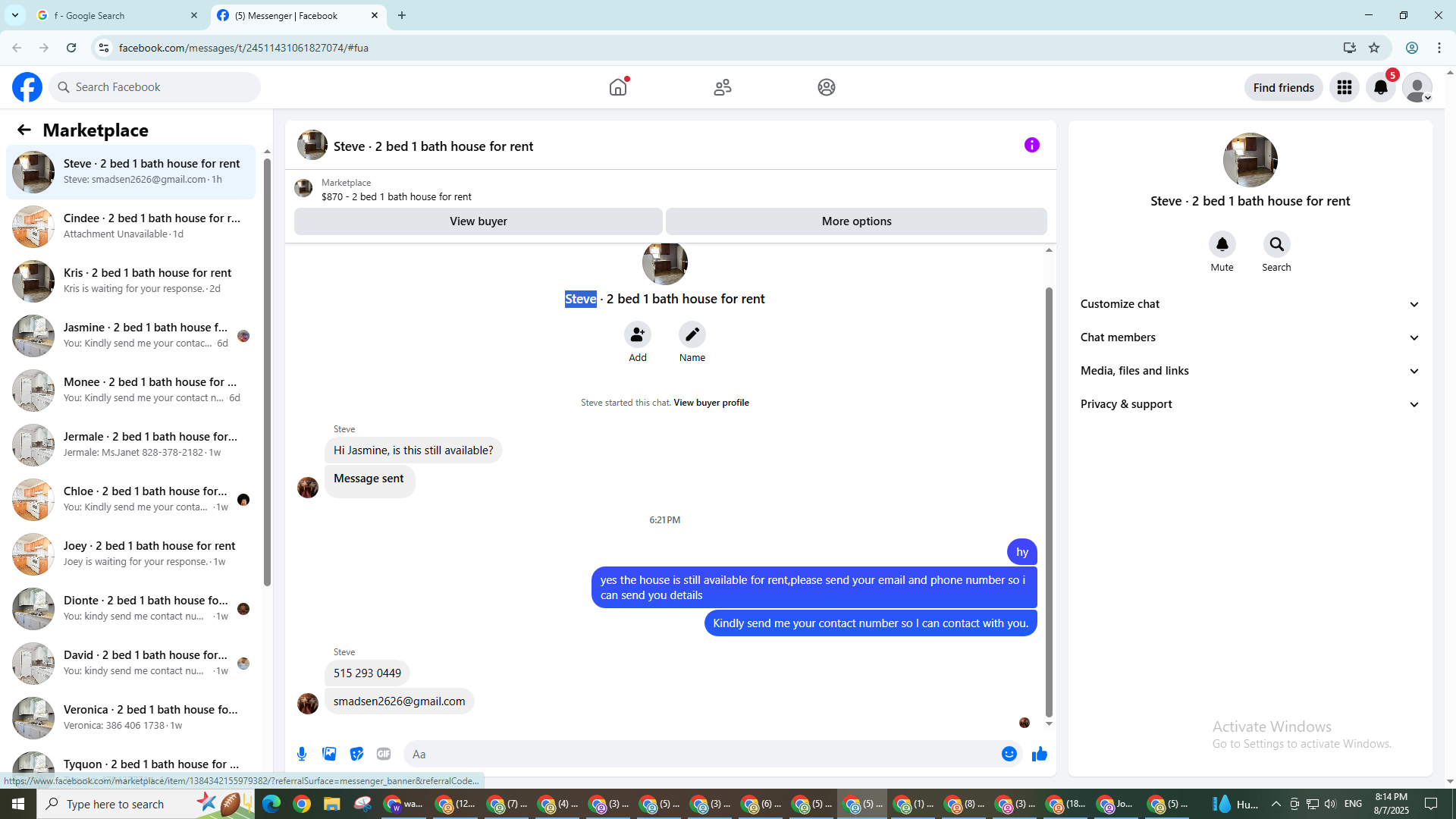1456x819 pixels.
Task: Open Windows notification center icon
Action: [x=1432, y=804]
